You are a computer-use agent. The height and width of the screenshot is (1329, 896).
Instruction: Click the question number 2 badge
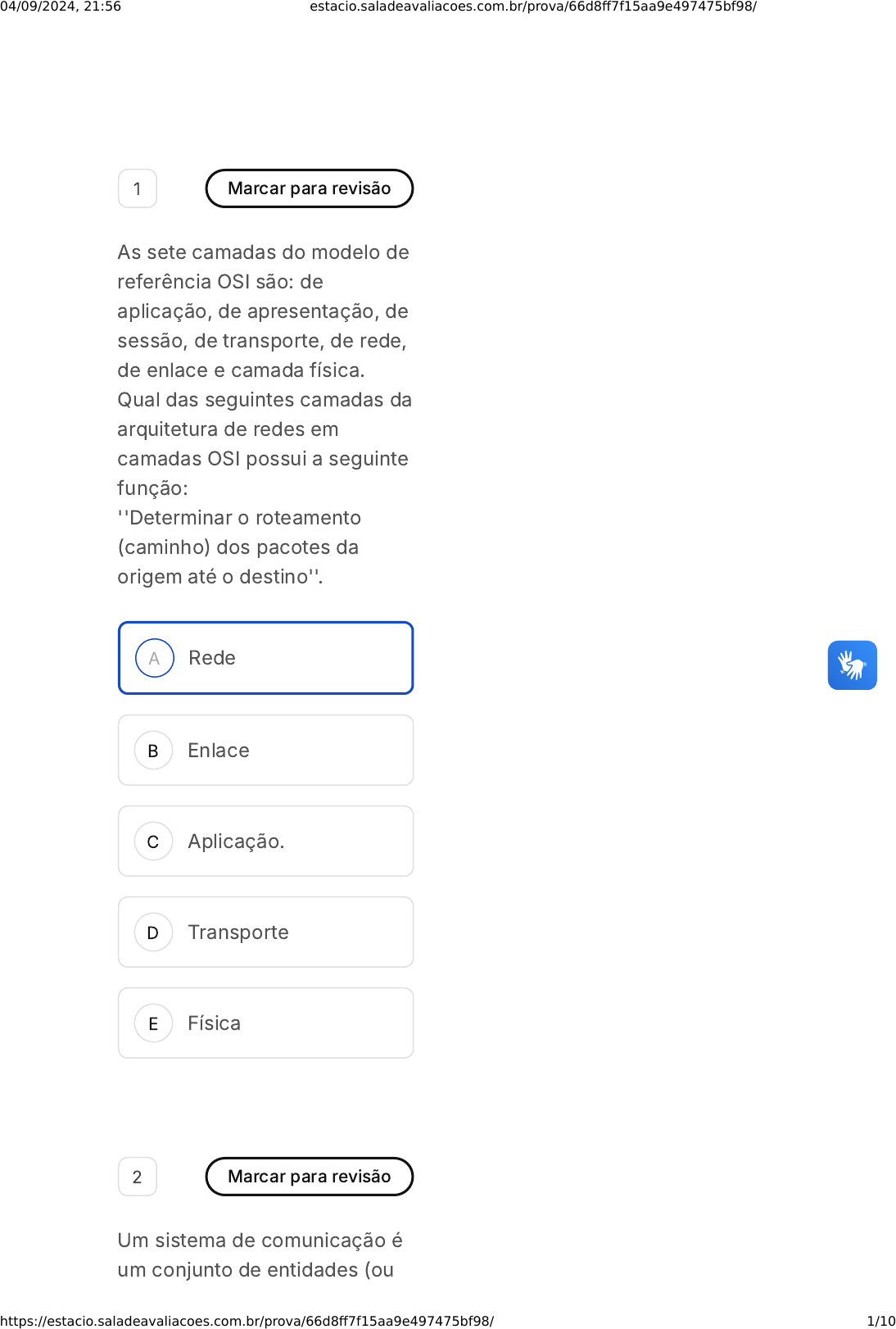138,1177
